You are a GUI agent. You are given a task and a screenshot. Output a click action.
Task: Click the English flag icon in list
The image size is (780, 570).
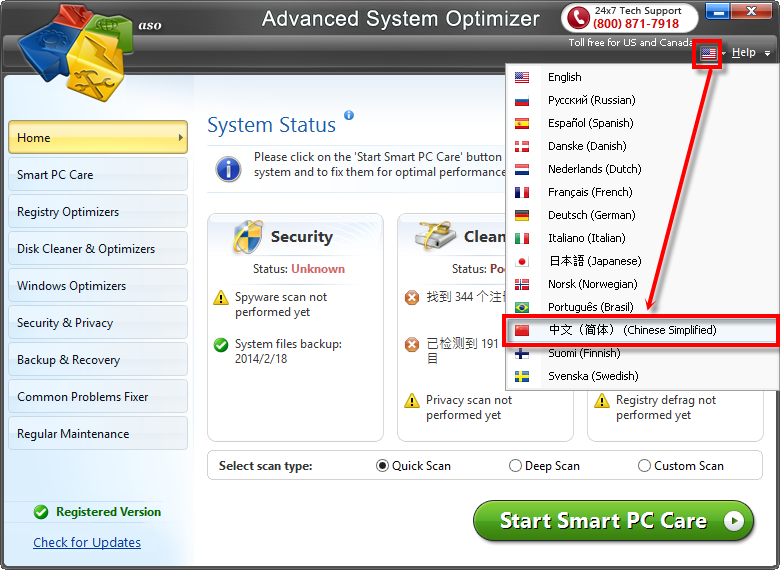[x=522, y=78]
